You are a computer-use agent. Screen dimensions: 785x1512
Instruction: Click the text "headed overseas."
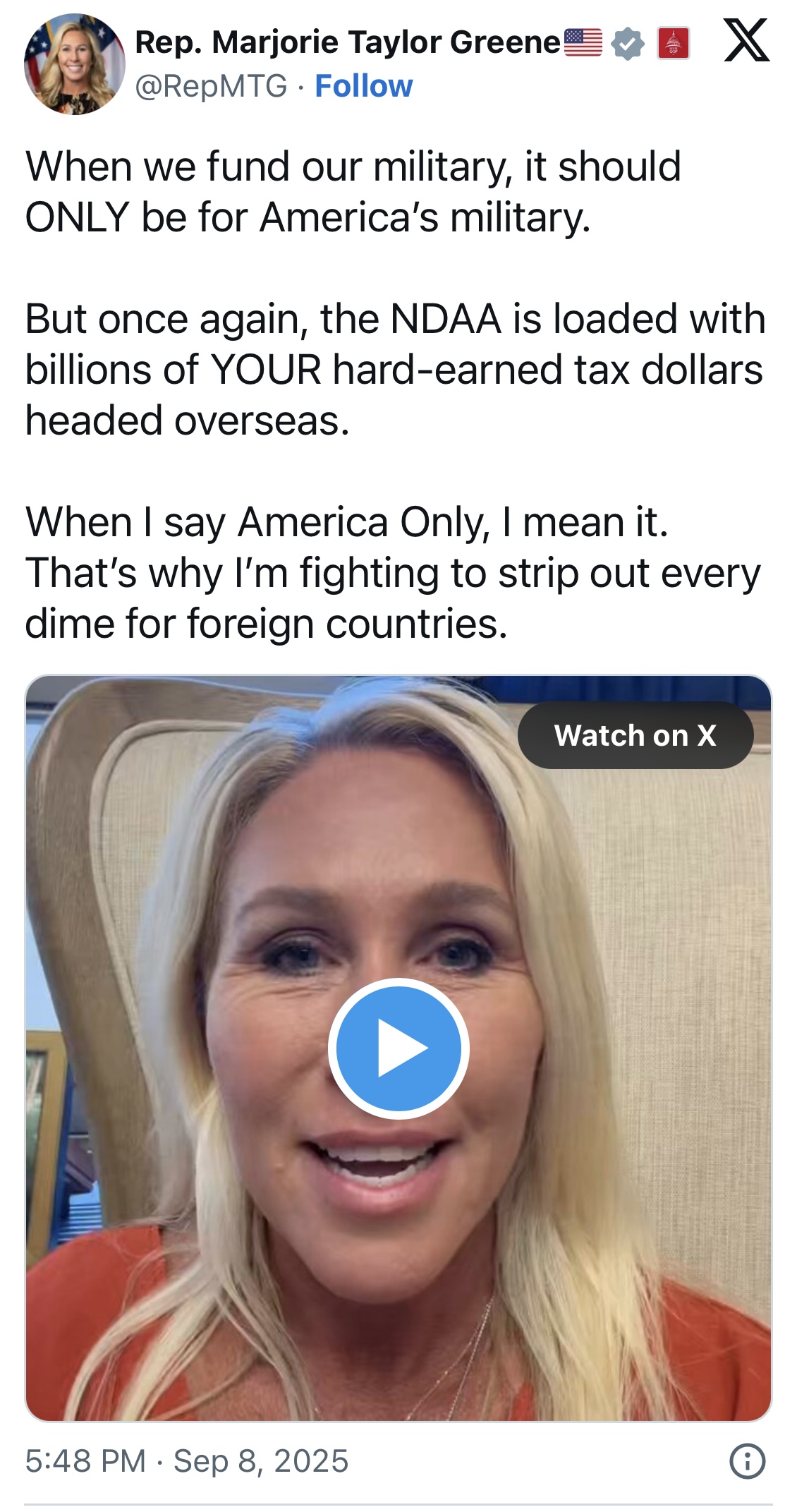coord(188,421)
